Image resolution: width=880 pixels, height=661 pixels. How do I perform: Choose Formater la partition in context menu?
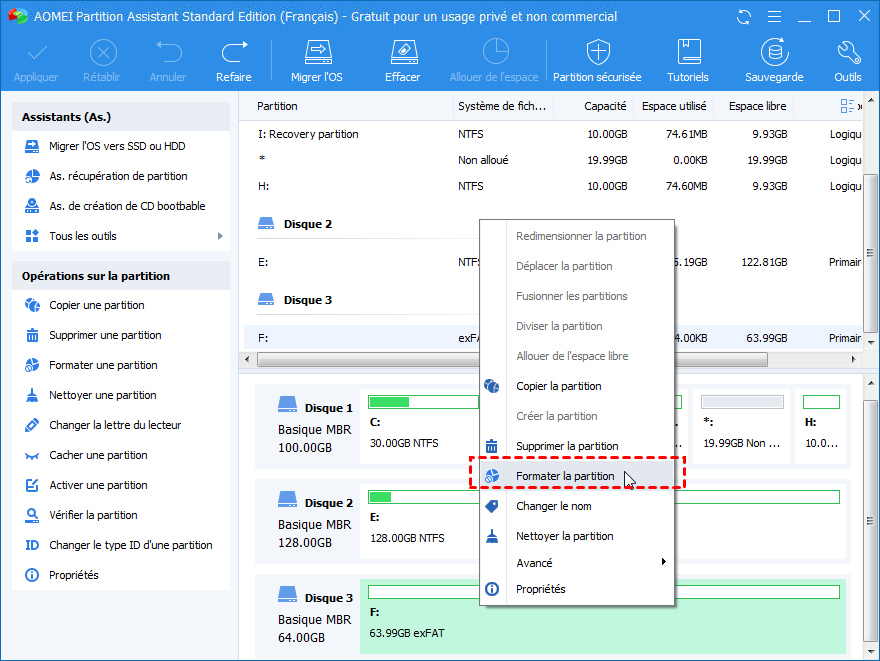(565, 476)
